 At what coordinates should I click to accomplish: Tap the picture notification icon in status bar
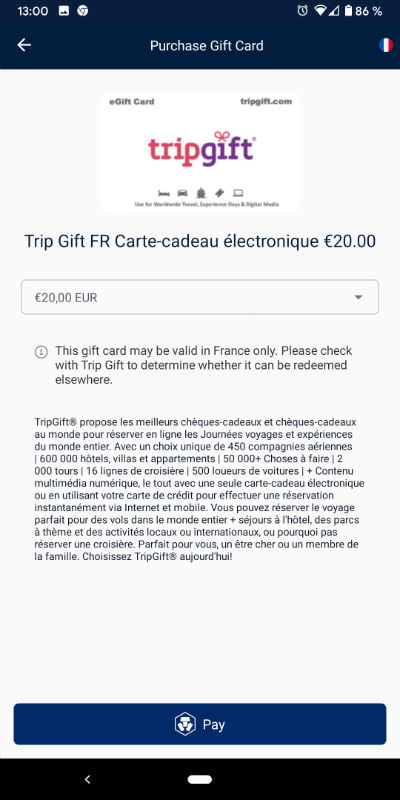[x=64, y=11]
